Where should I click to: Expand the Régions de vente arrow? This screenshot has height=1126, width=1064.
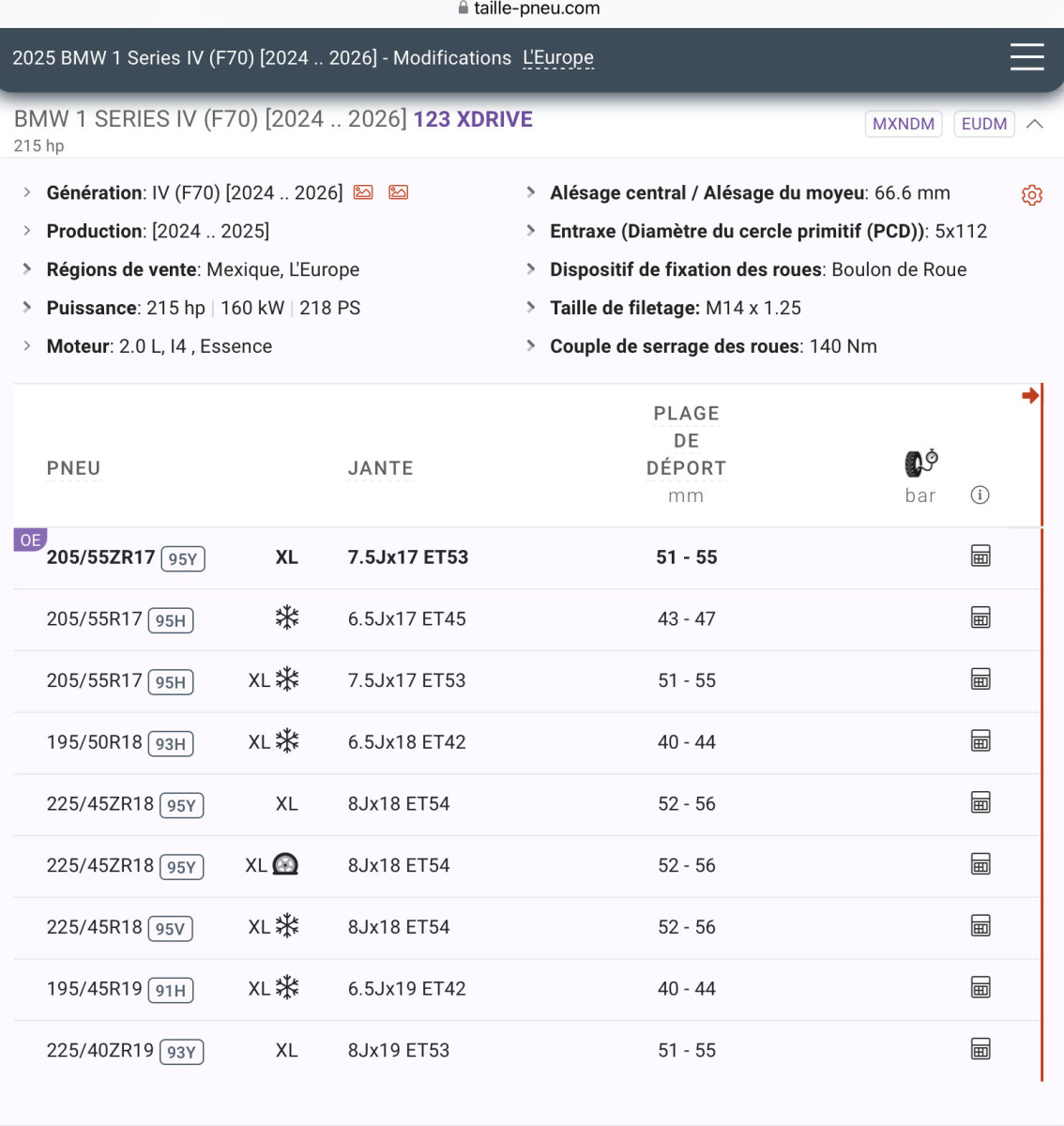(x=27, y=269)
